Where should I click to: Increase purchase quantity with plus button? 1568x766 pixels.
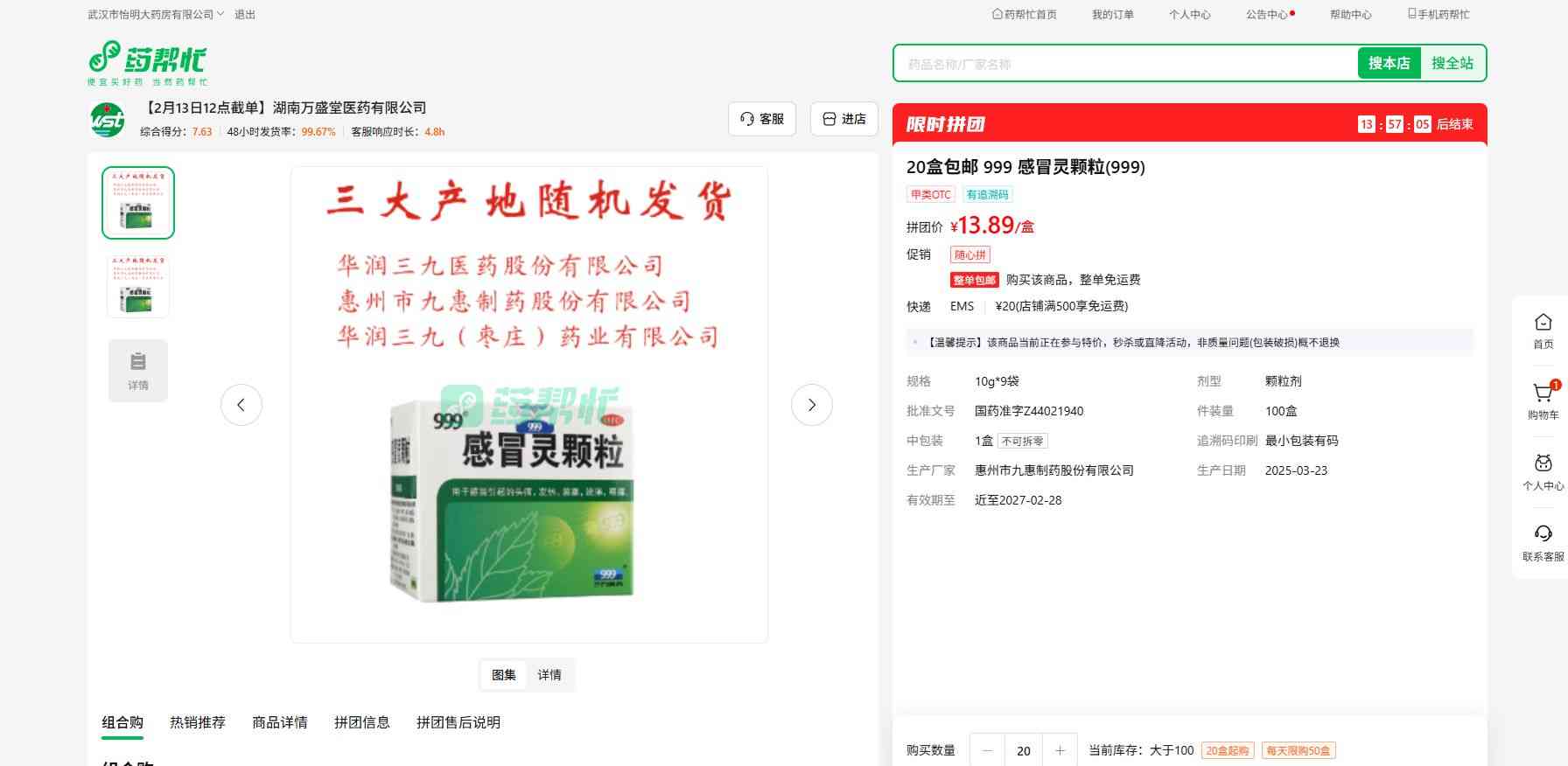click(1060, 750)
